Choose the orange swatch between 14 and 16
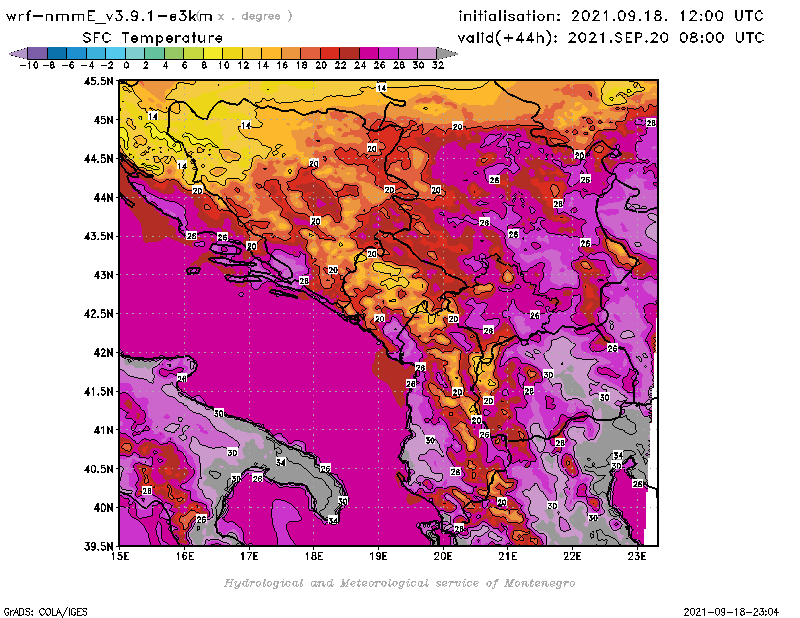The image size is (800, 618). [271, 53]
